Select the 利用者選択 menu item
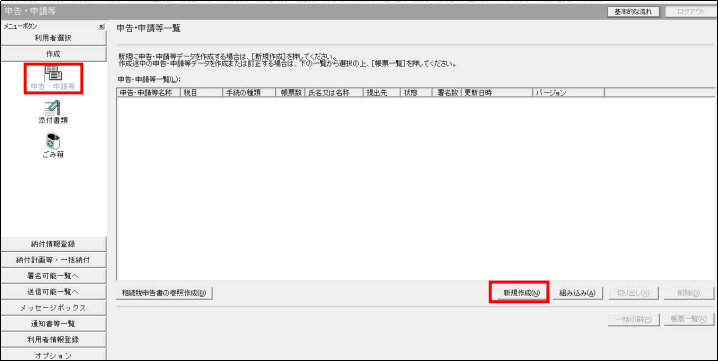 [x=53, y=38]
